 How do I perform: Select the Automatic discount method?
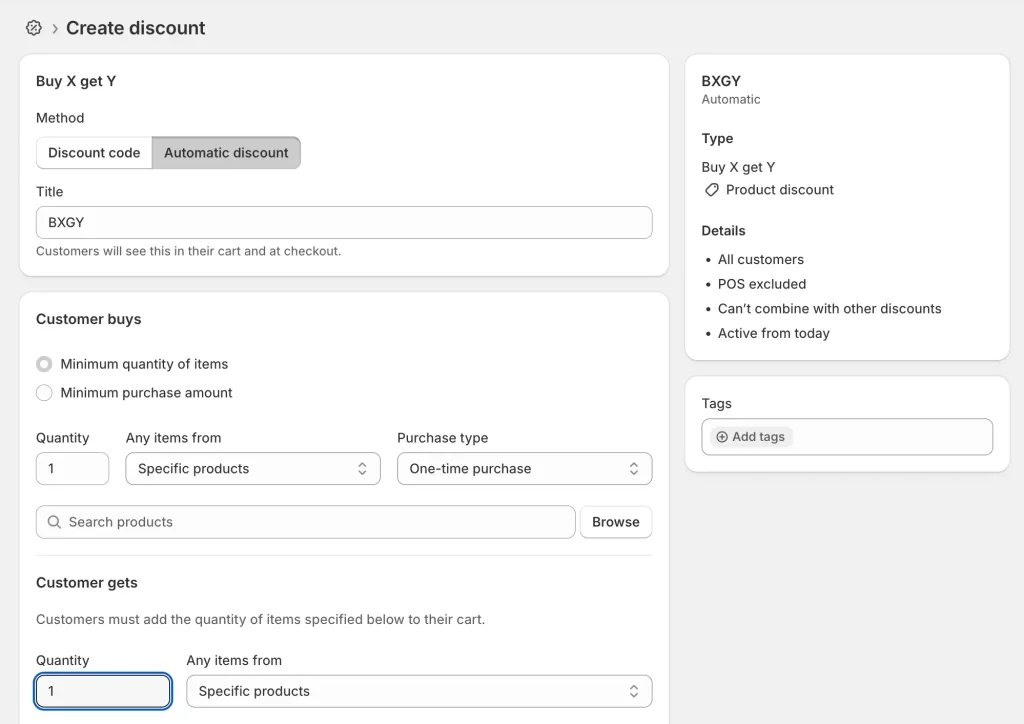click(225, 152)
